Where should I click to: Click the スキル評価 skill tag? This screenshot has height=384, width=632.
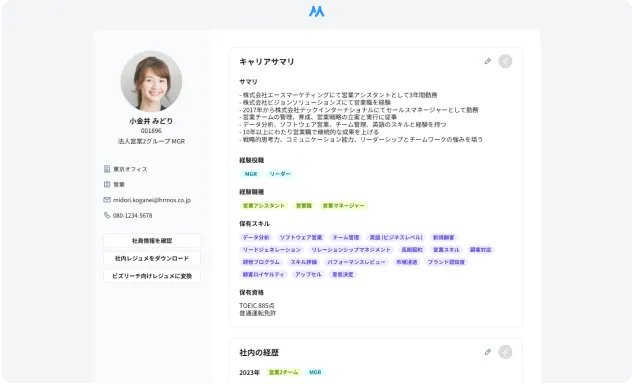(x=304, y=262)
